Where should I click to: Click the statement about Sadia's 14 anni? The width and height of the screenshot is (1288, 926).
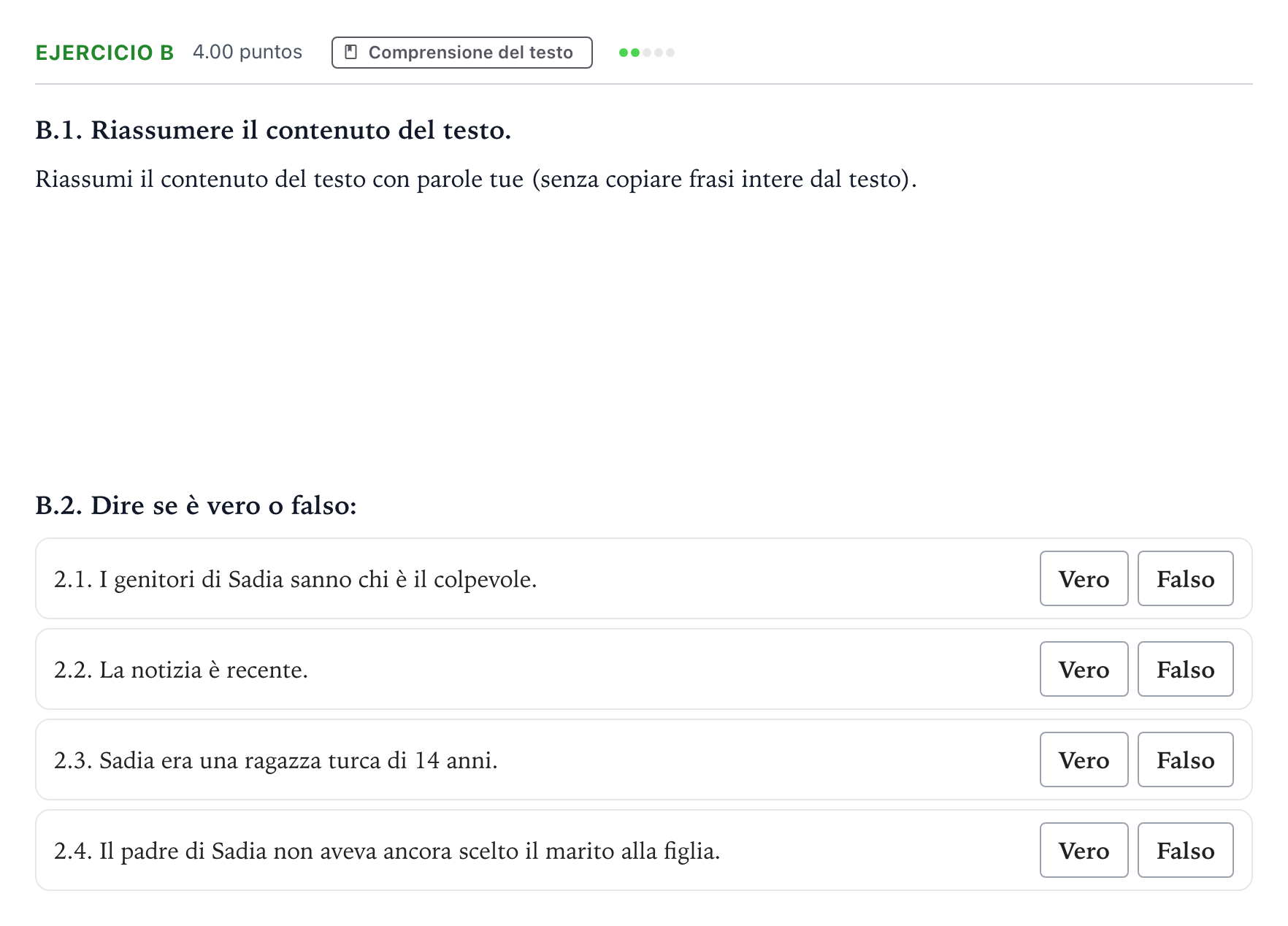275,760
